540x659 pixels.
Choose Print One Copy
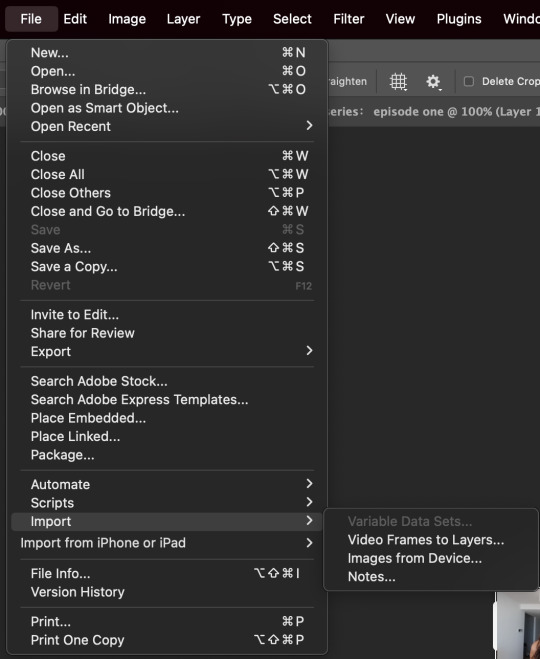pos(167,640)
